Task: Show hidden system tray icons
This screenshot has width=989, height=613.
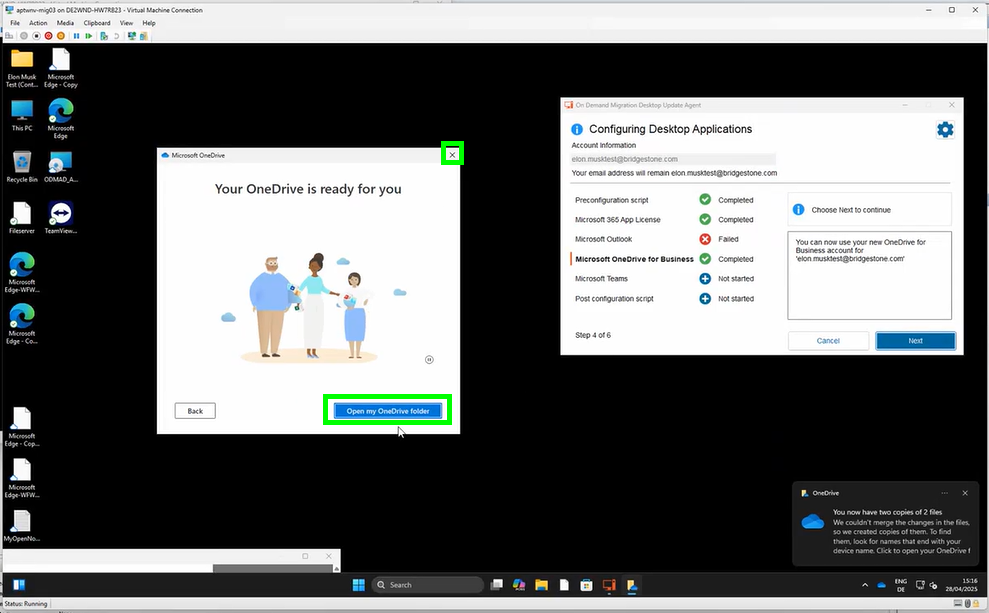Action: click(x=865, y=585)
